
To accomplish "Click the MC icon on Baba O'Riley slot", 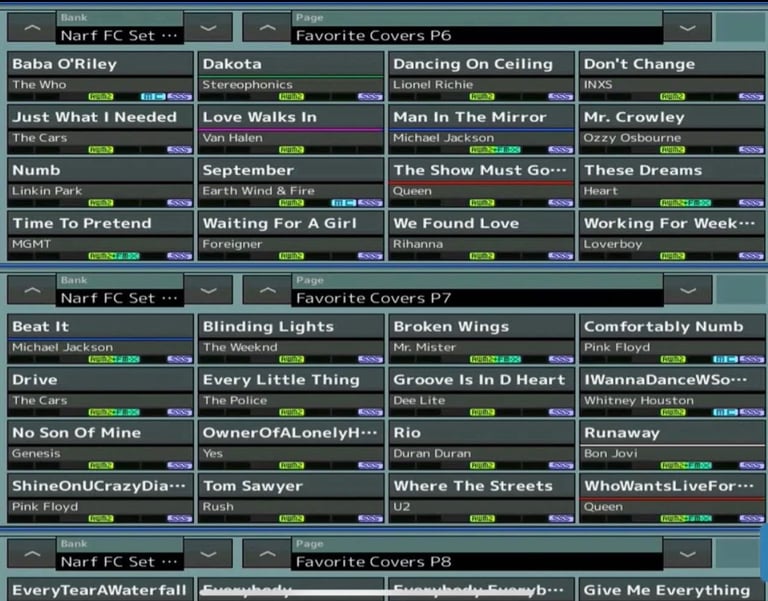I will click(x=153, y=96).
